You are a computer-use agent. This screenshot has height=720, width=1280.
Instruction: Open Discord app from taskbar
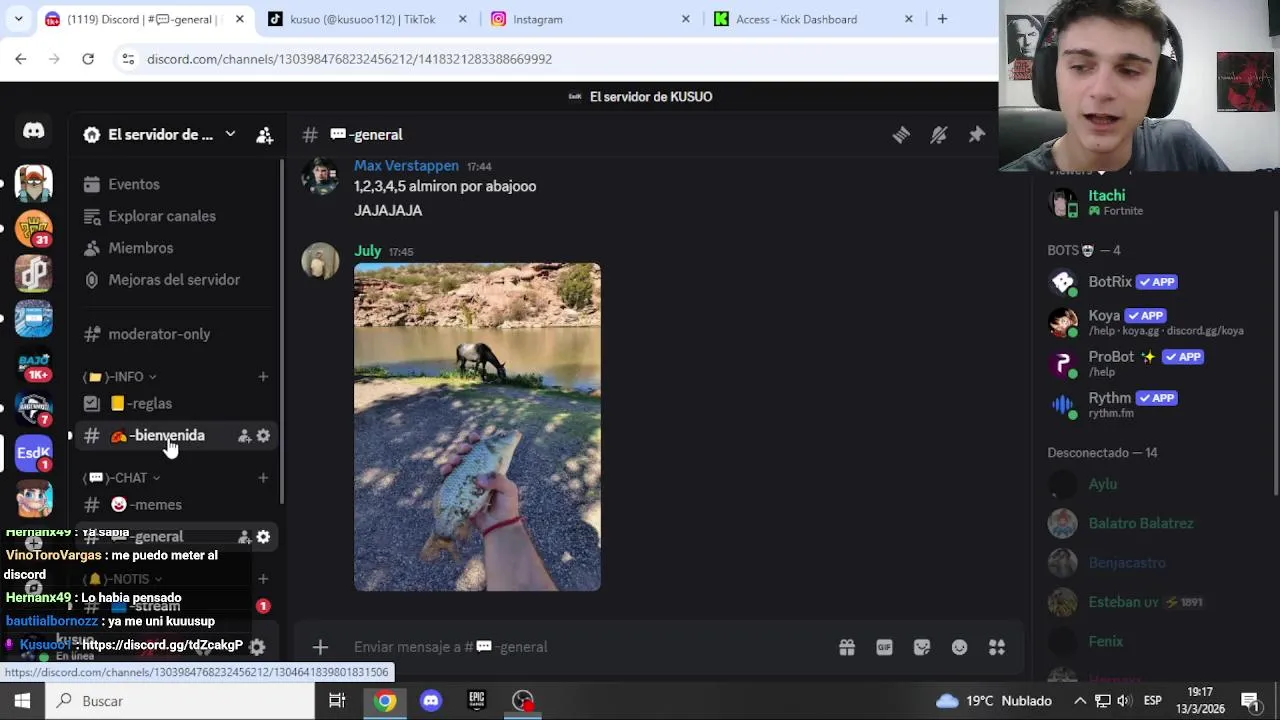point(431,701)
